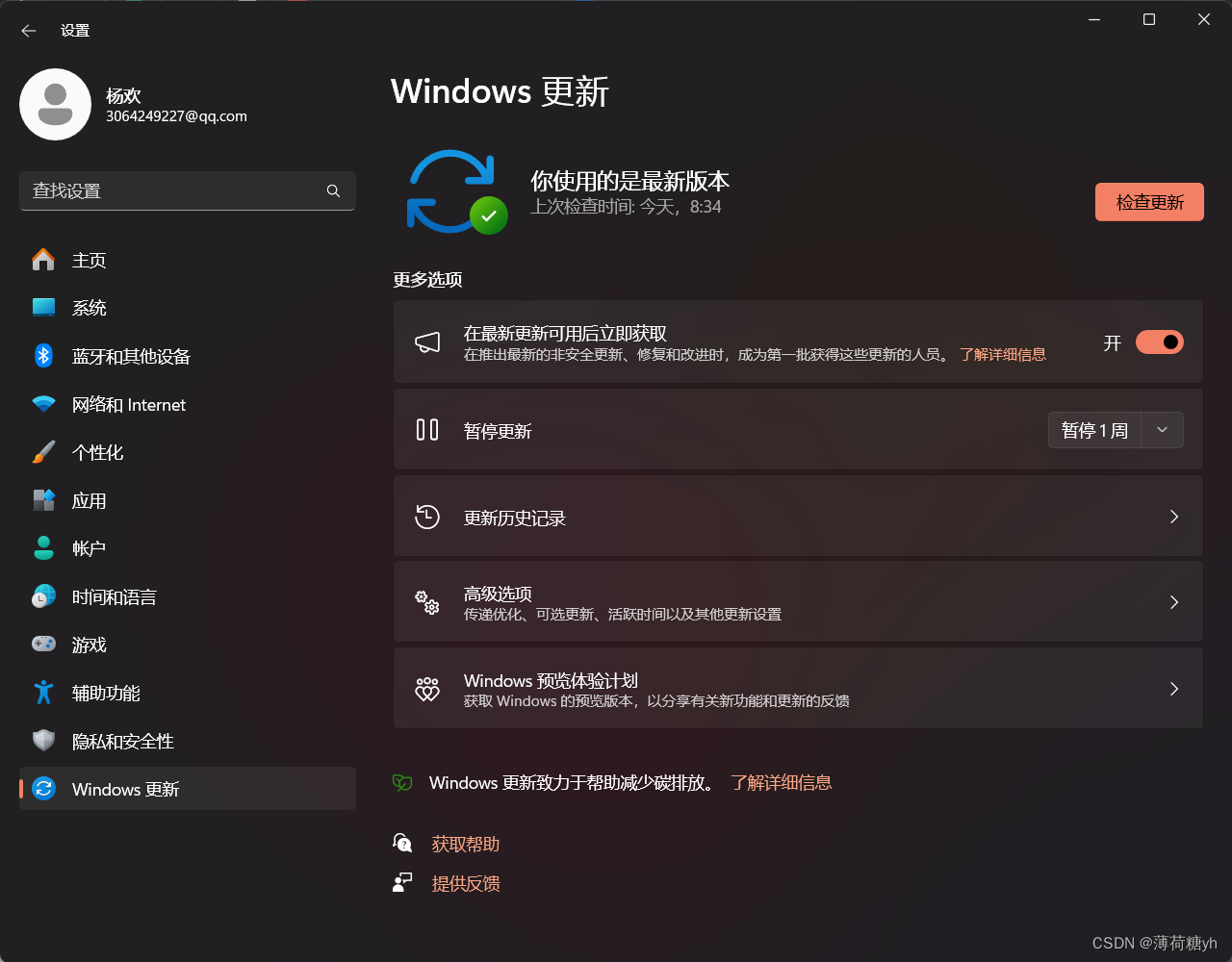Open 应用 settings from sidebar label
Screen dimensions: 1232x962
[89, 500]
